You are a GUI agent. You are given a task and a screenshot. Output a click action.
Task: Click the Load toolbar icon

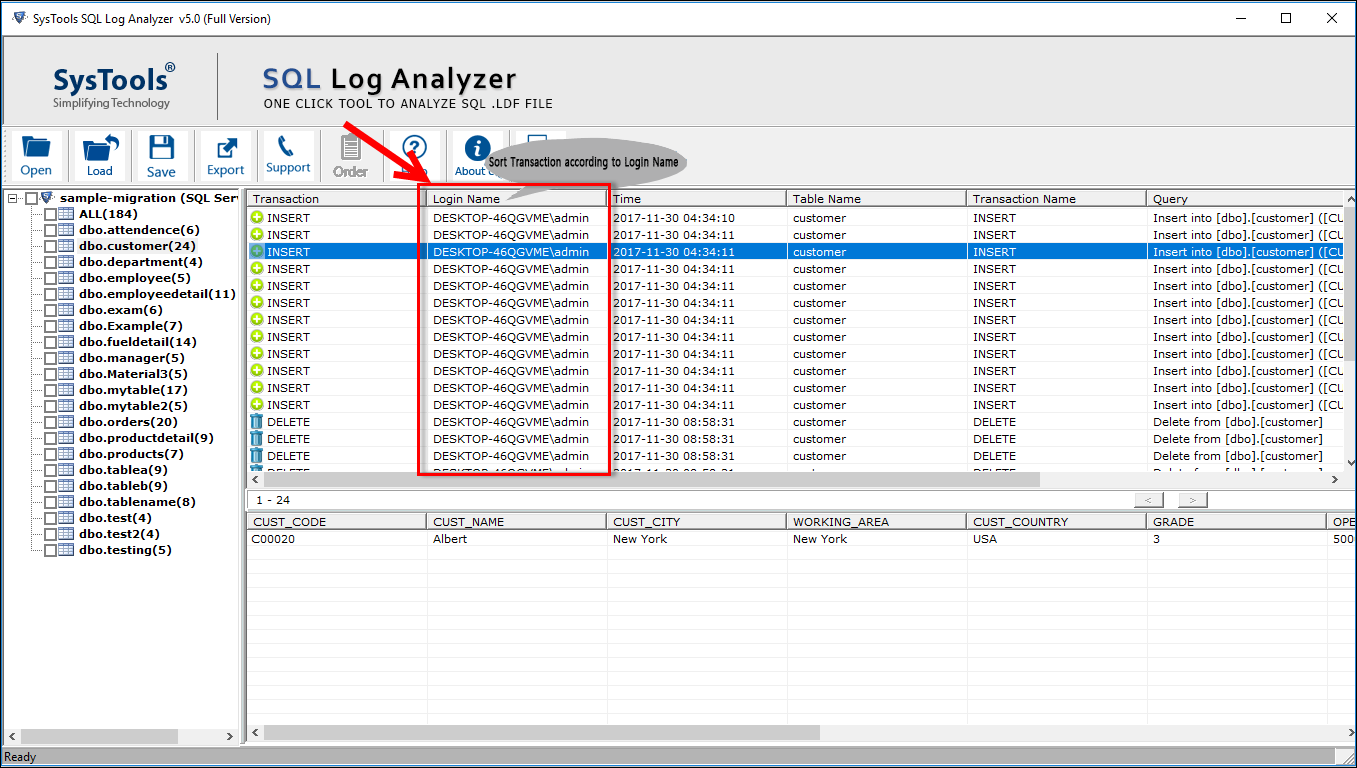click(x=100, y=148)
